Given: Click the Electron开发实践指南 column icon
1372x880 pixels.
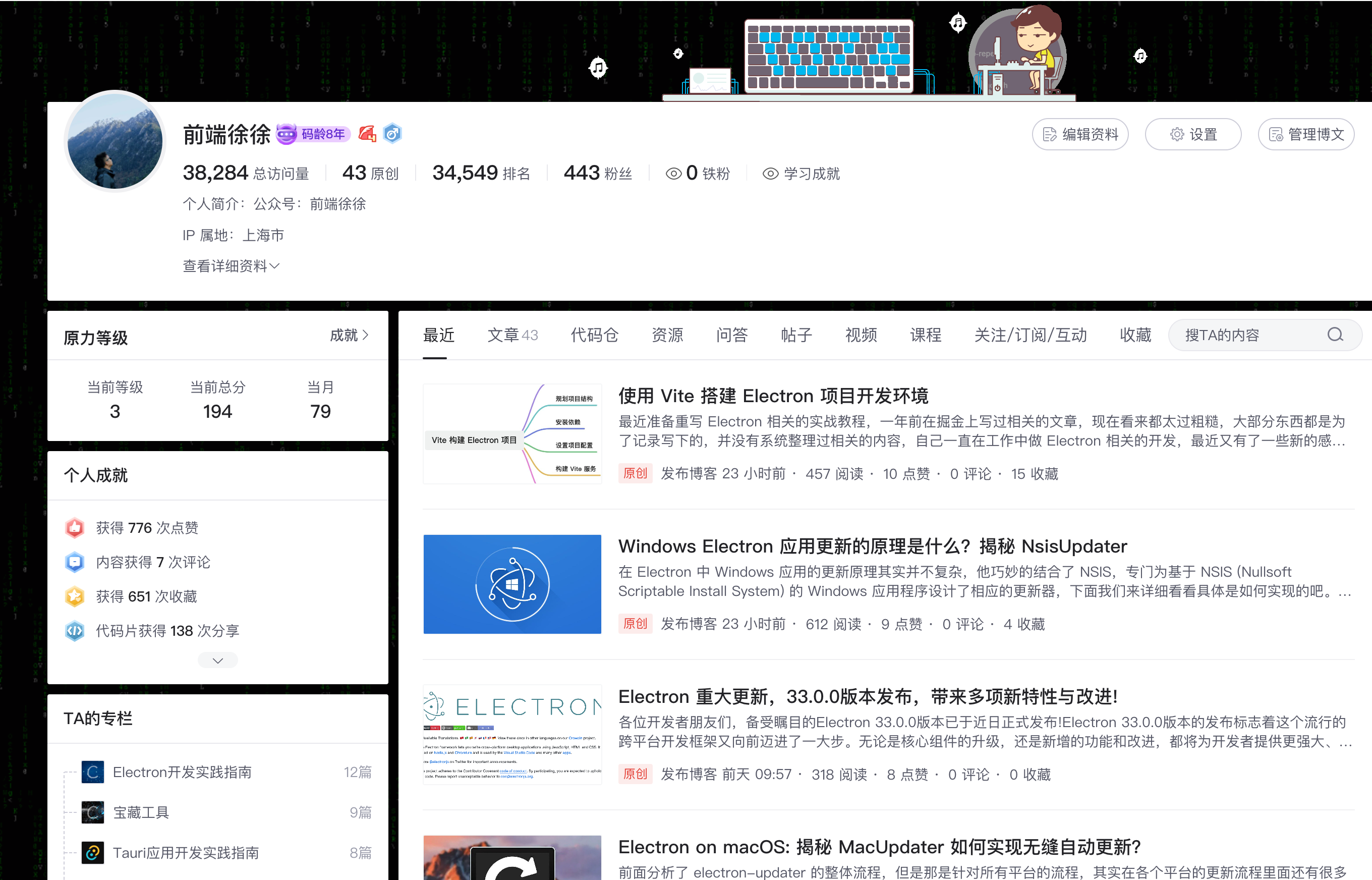Looking at the screenshot, I should pyautogui.click(x=92, y=773).
